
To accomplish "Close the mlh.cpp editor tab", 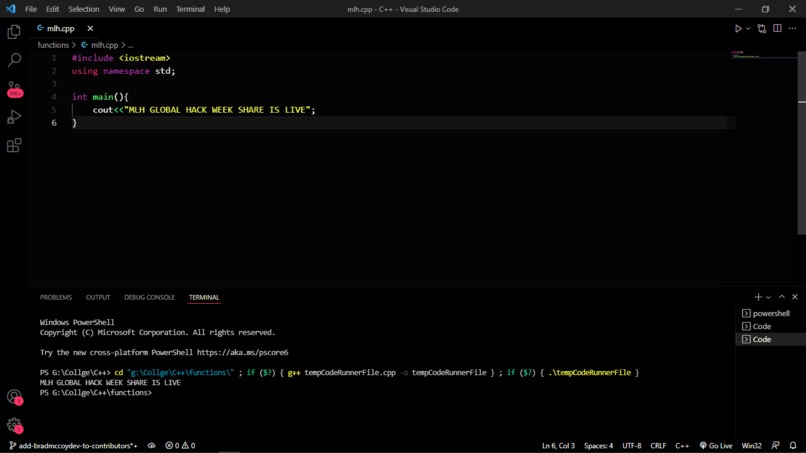I will [x=90, y=29].
